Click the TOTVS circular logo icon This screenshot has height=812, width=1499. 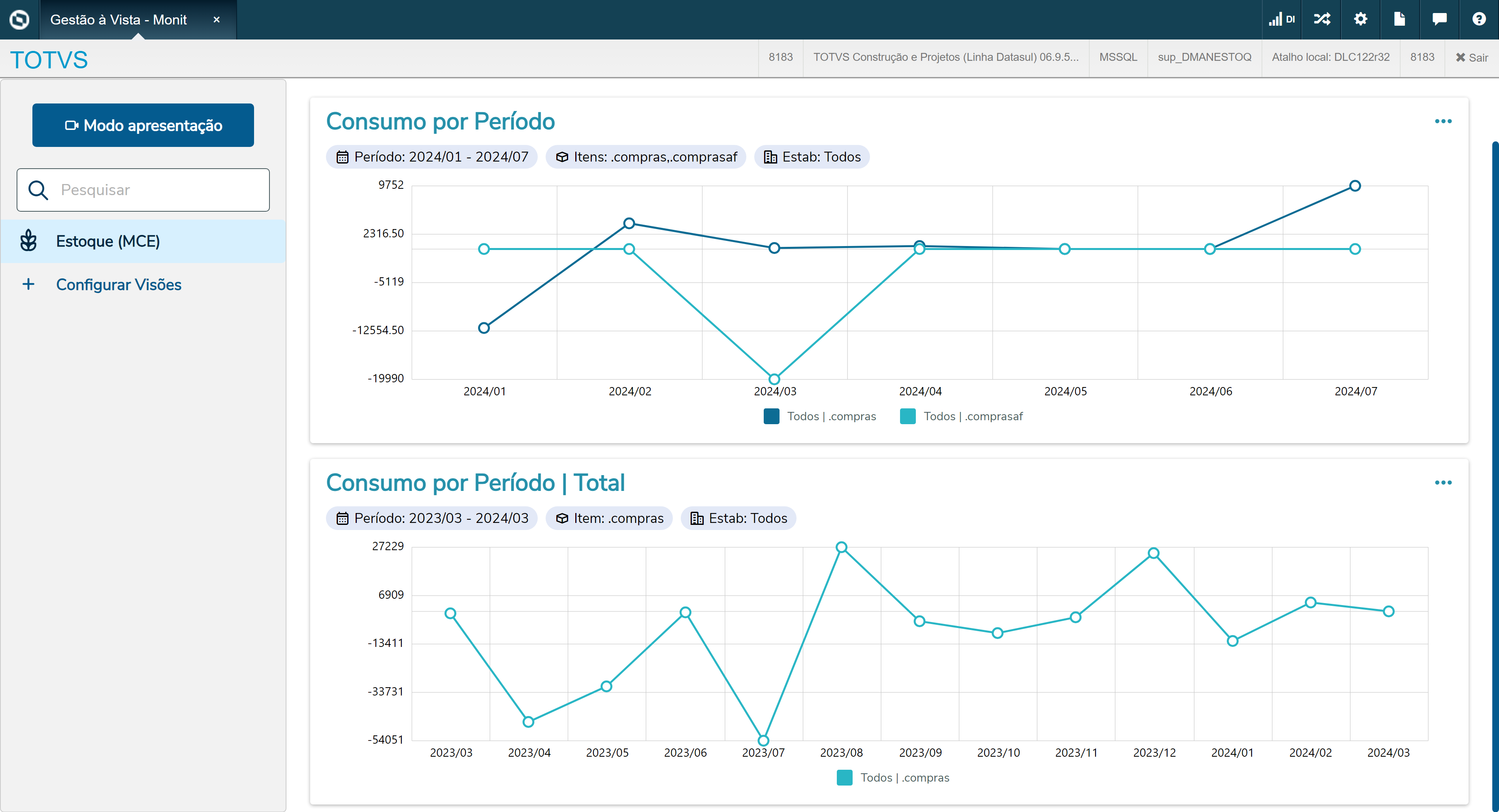[x=19, y=19]
